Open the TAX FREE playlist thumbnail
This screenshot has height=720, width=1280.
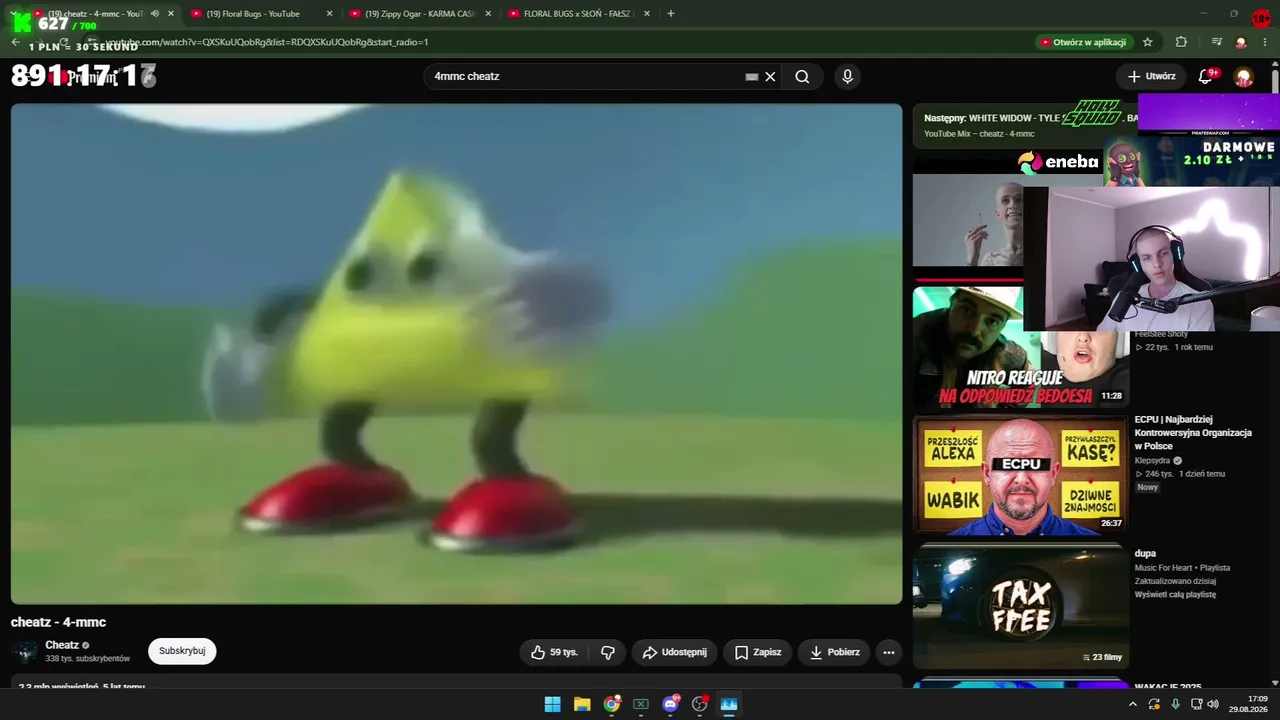coord(1021,607)
